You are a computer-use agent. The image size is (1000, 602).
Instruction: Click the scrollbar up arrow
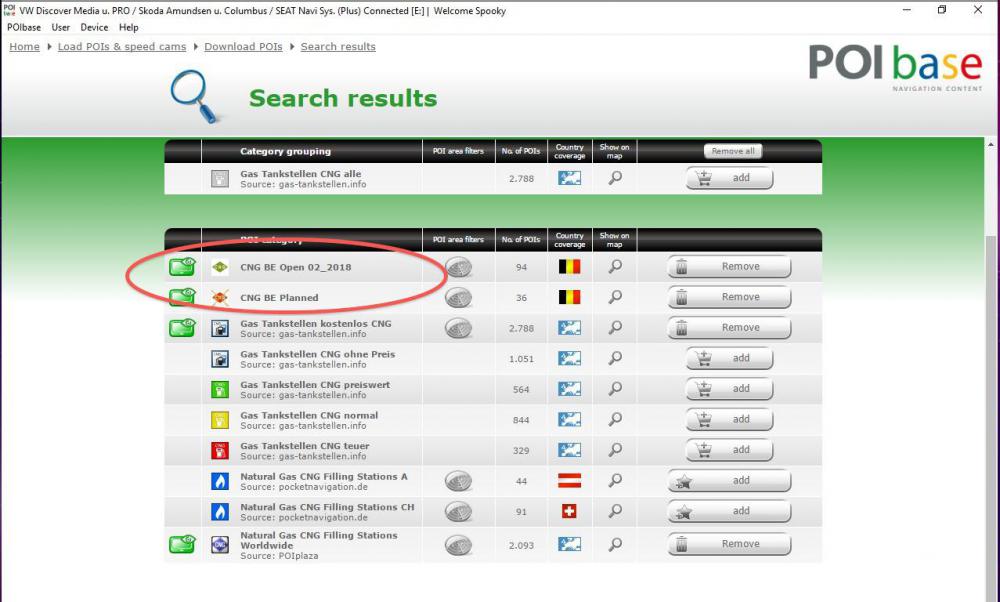[x=991, y=145]
